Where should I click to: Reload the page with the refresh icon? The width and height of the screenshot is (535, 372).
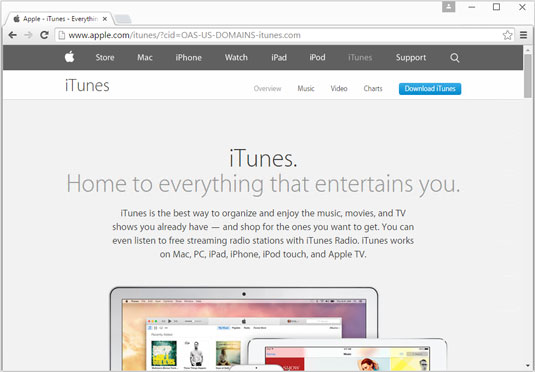44,35
